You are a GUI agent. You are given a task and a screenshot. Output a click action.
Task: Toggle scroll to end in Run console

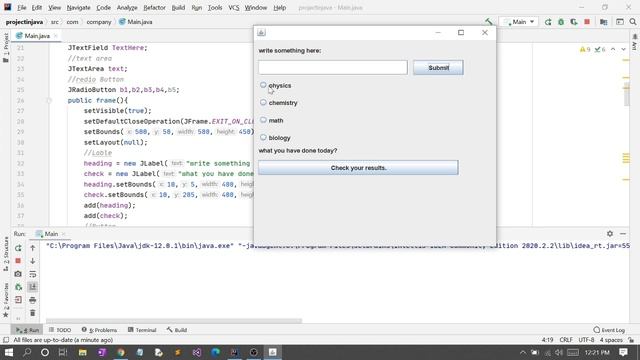[33, 287]
